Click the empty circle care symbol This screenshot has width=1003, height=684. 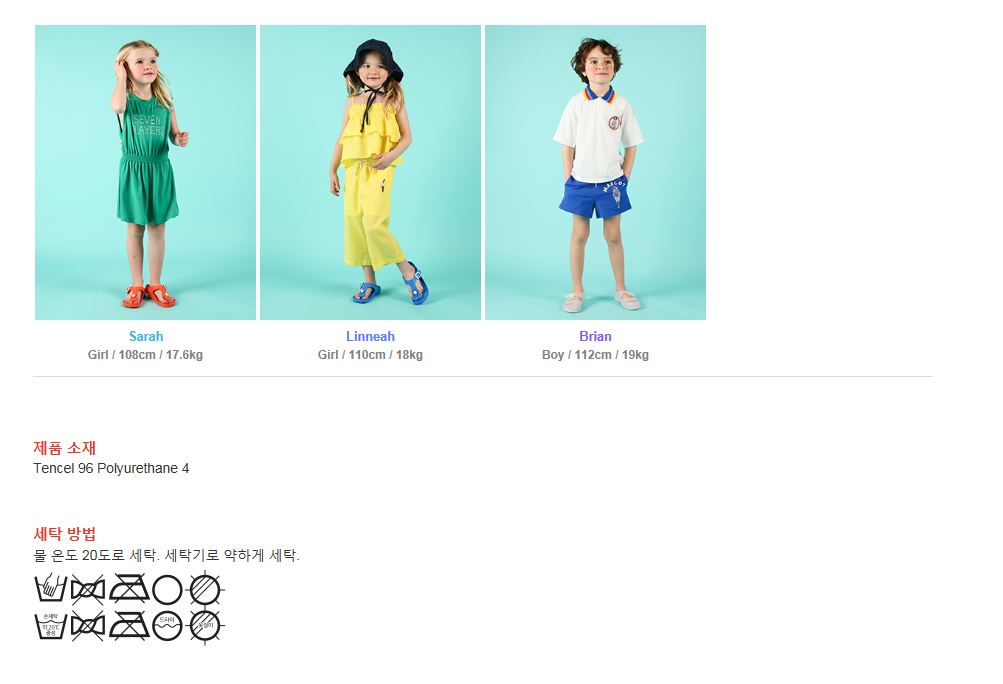click(168, 590)
